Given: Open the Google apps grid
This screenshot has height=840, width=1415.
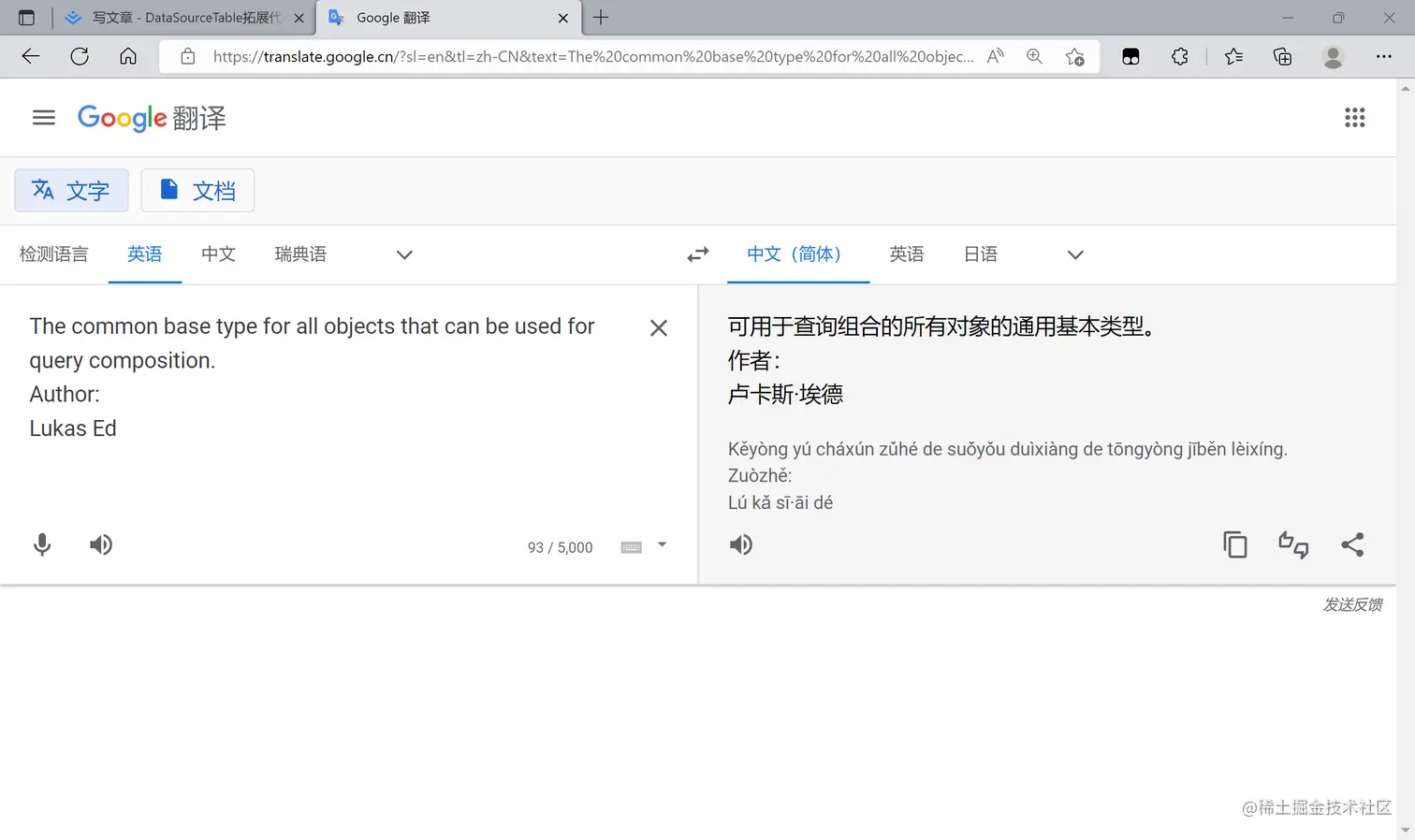Looking at the screenshot, I should [x=1354, y=118].
